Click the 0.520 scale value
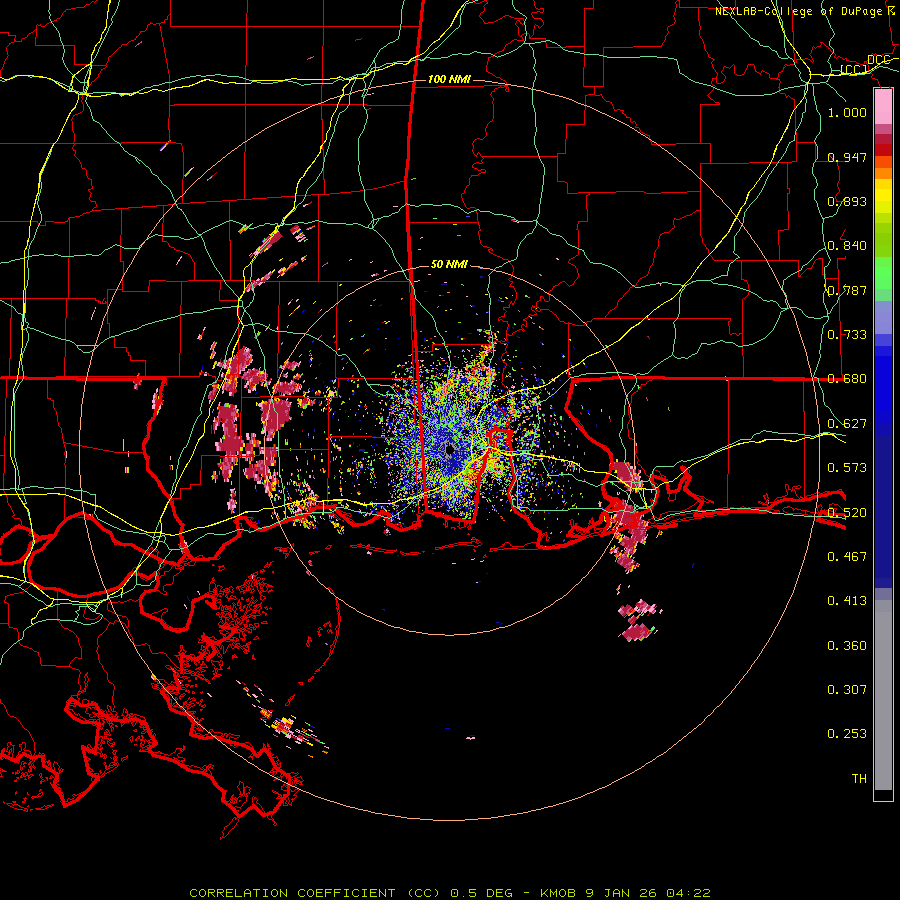Image resolution: width=900 pixels, height=900 pixels. 847,513
